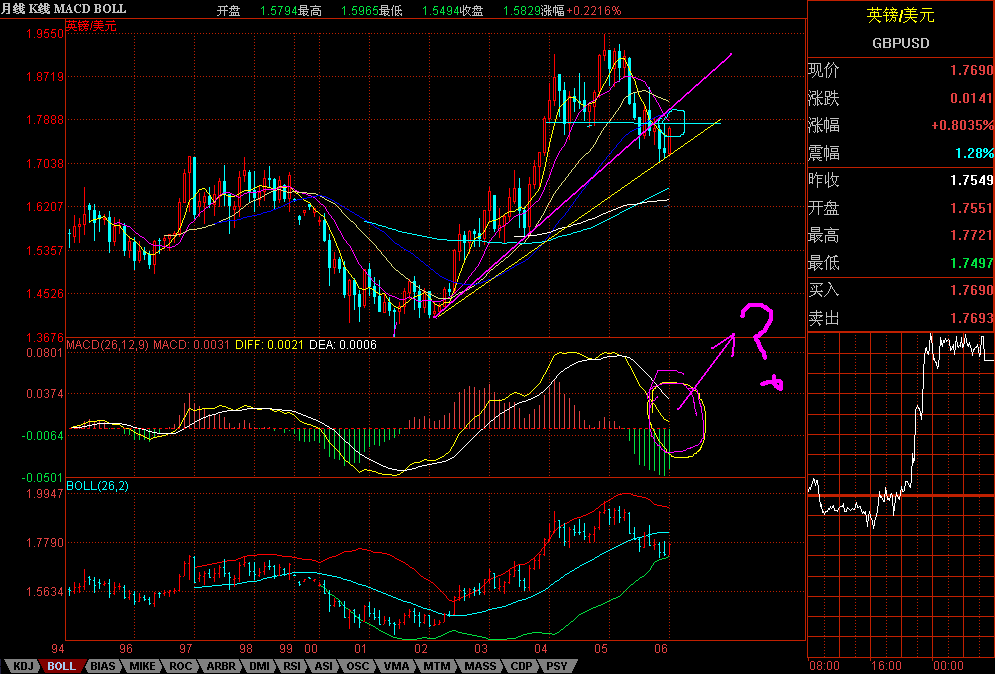Image resolution: width=995 pixels, height=674 pixels.
Task: Open the BIAS indicator tab
Action: 103,666
